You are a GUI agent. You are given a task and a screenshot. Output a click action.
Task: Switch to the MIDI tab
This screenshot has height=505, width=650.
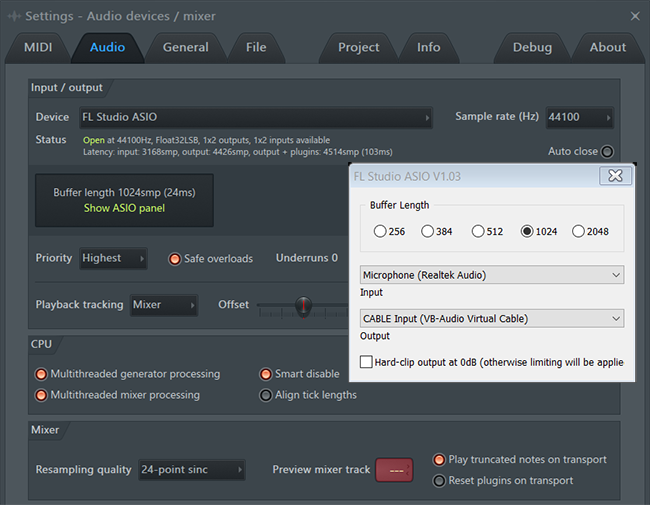click(38, 47)
